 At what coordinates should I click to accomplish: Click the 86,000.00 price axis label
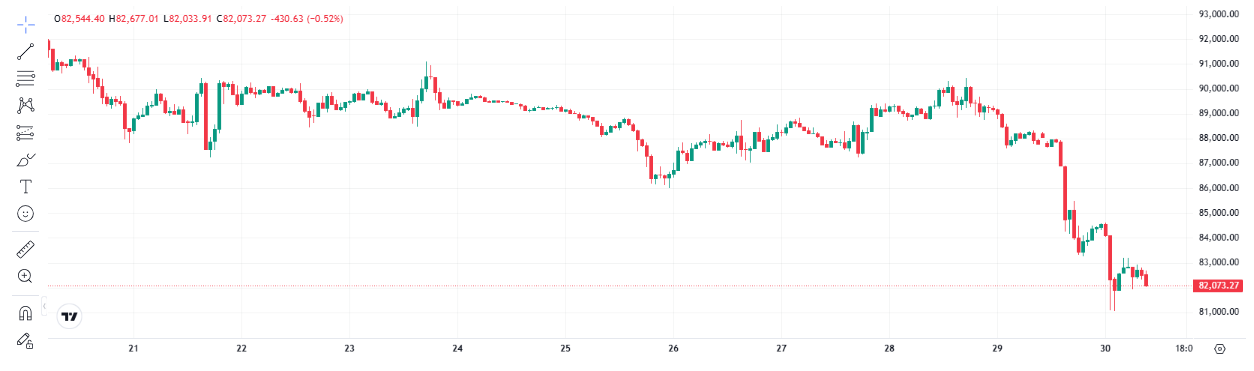[x=1219, y=188]
